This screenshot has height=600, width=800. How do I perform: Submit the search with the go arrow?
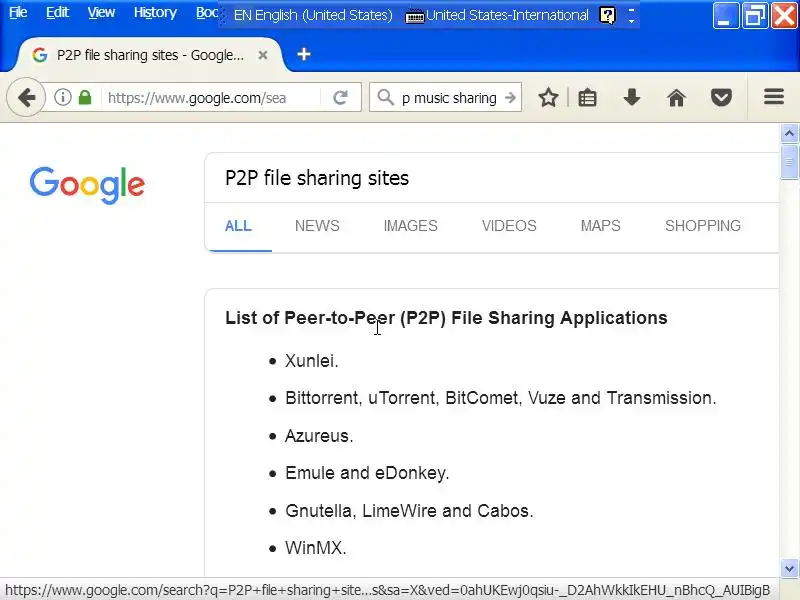point(510,97)
